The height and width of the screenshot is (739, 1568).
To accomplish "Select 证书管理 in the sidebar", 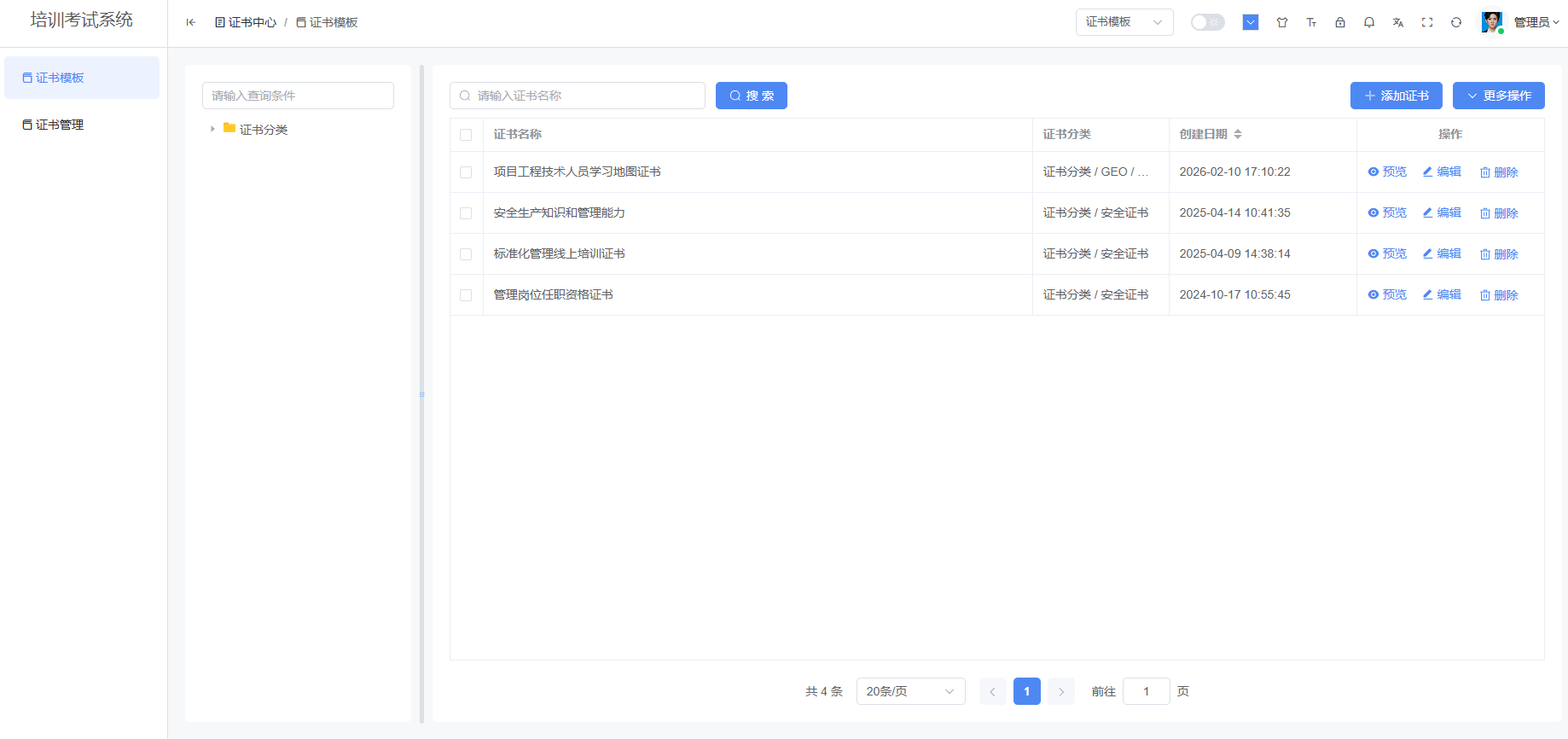I will pos(82,125).
